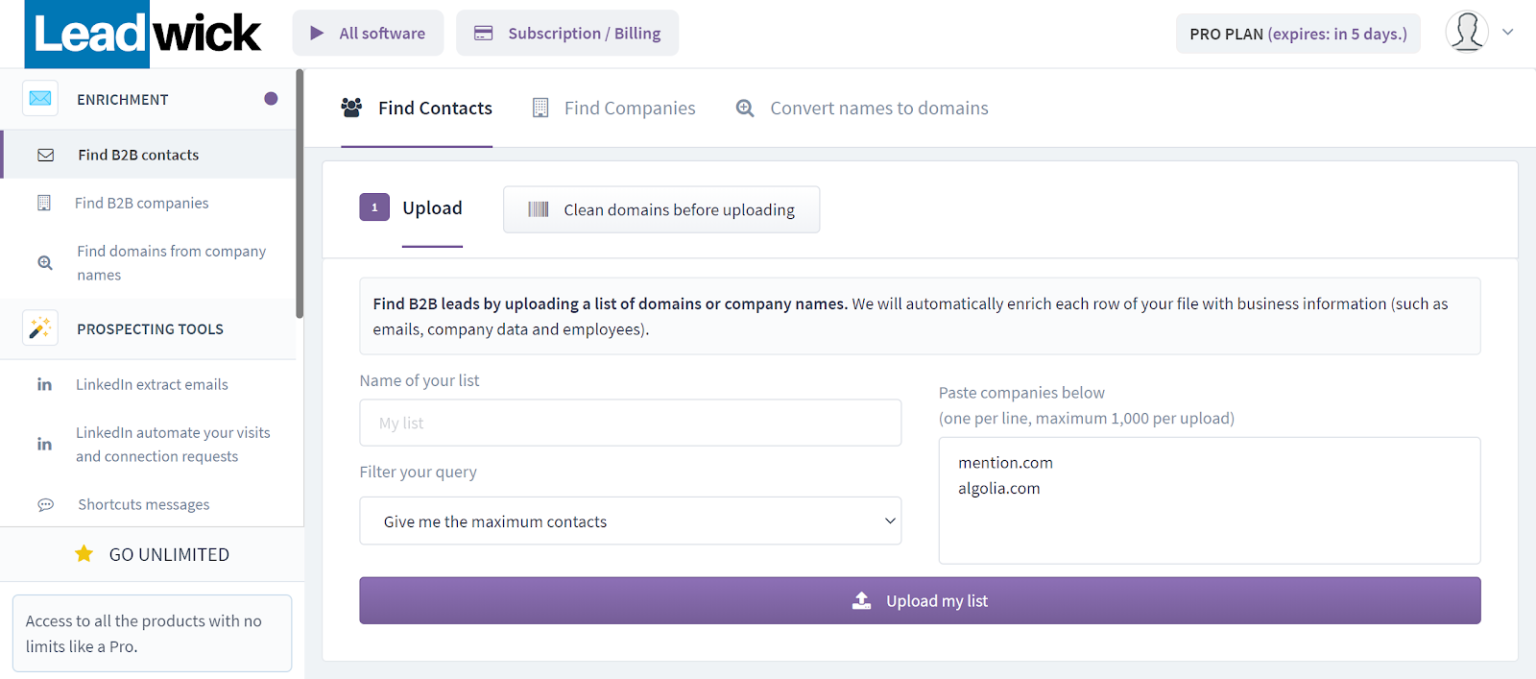
Task: Click the Prospecting Tools magic wand icon
Action: pos(40,329)
